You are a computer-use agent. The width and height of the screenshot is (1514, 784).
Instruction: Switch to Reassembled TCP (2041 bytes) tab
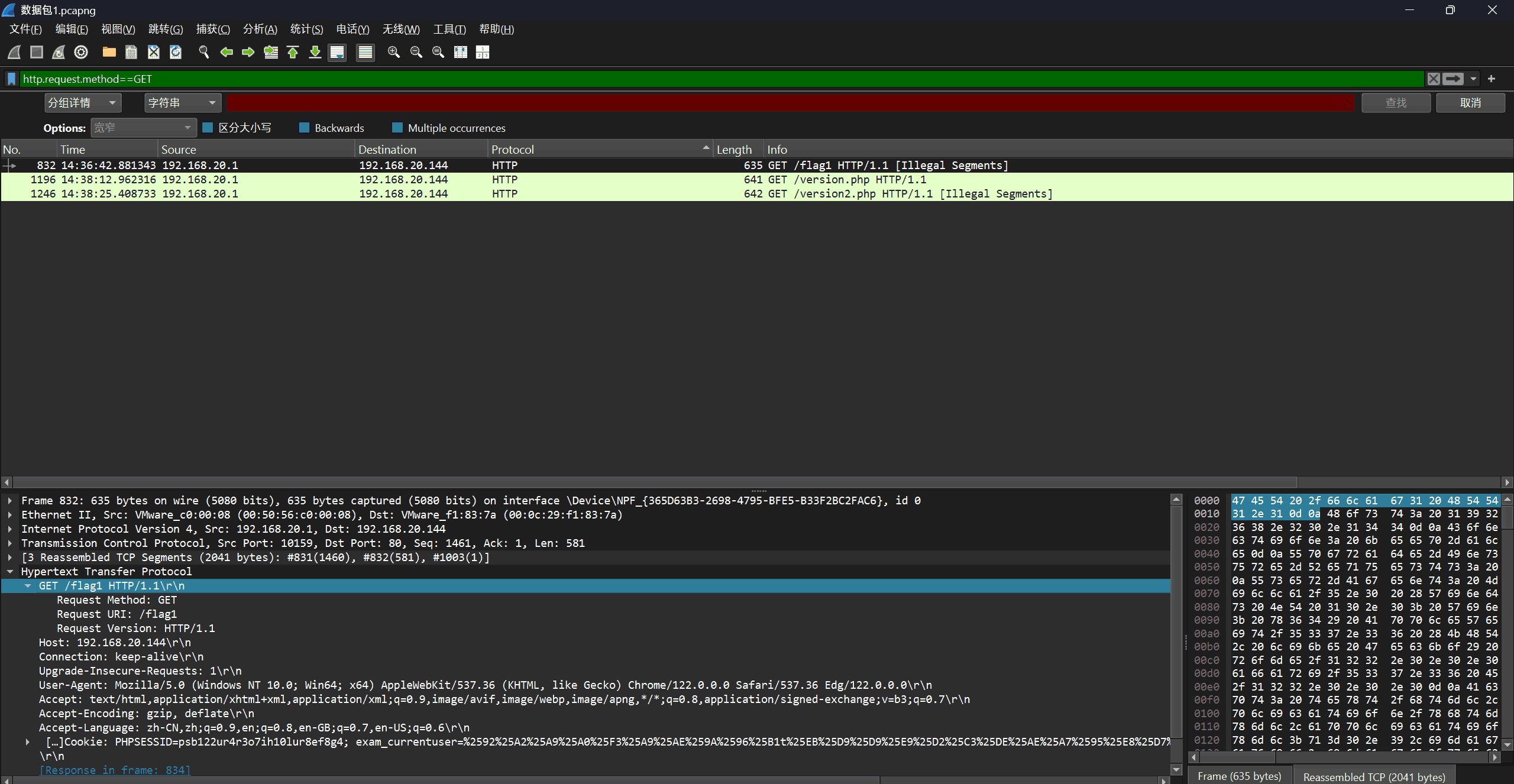click(1373, 776)
